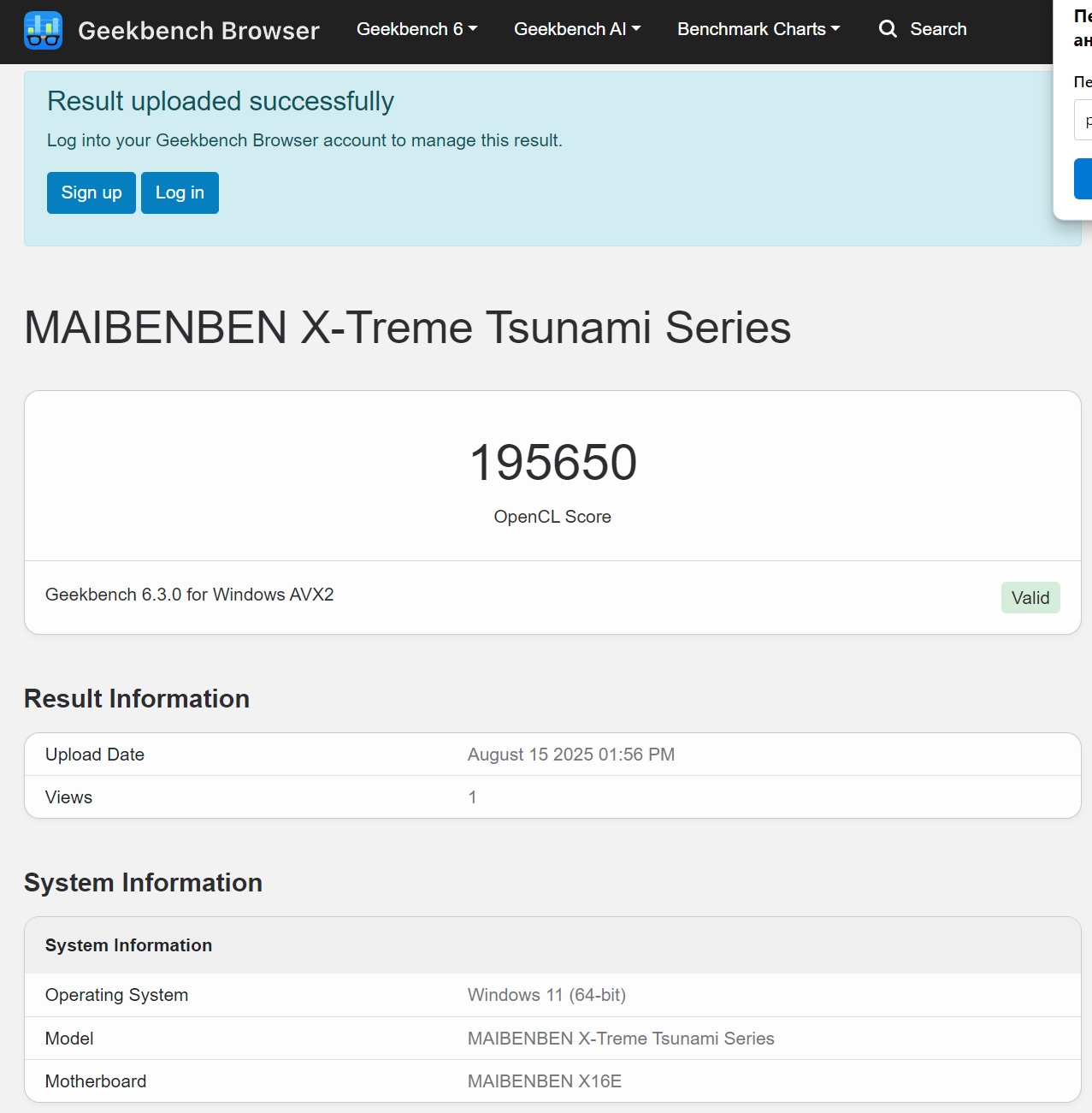Viewport: 1092px width, 1113px height.
Task: Click the Log into your Geekbench Browser account text
Action: pos(304,140)
